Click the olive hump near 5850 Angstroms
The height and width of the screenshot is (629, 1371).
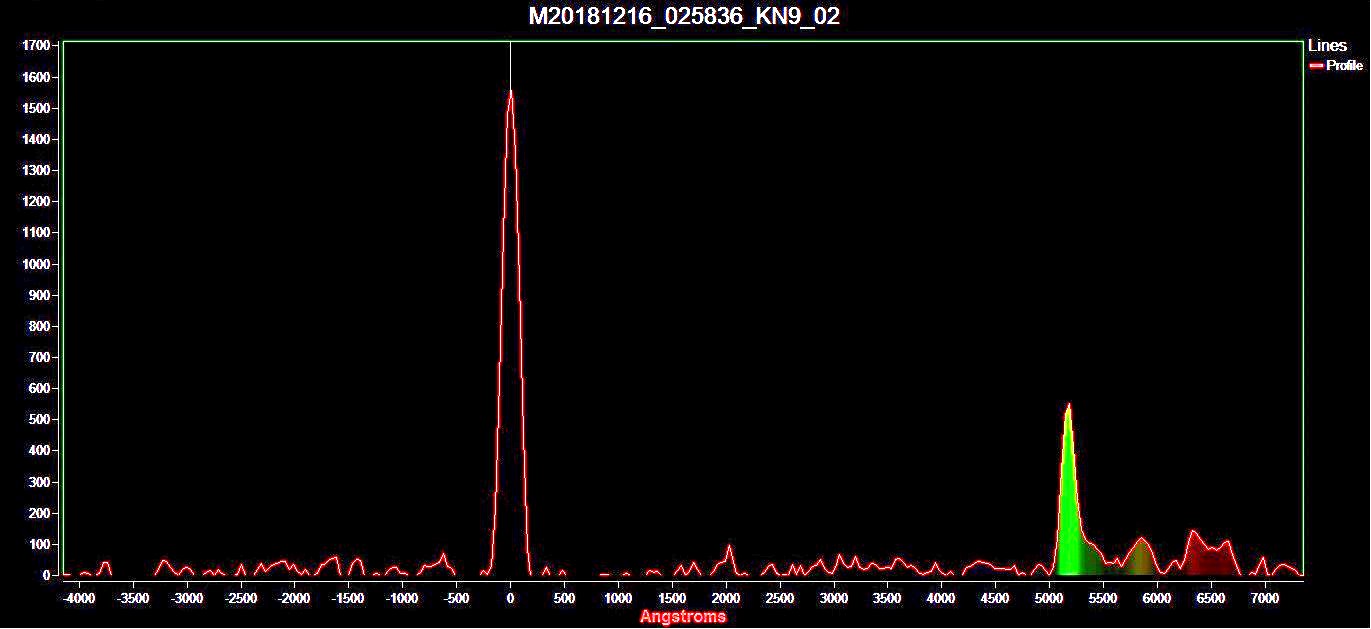coord(1140,557)
